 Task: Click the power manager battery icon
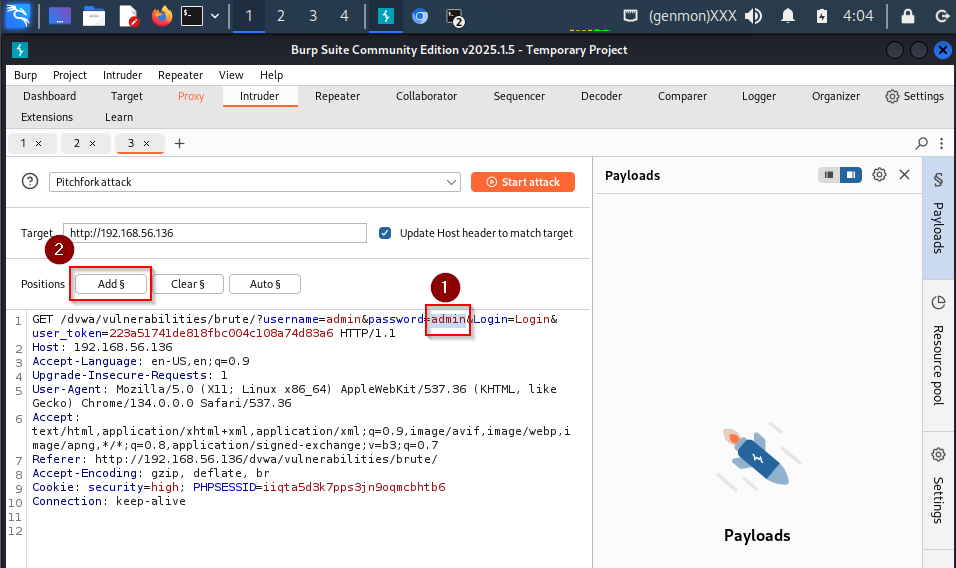click(822, 16)
